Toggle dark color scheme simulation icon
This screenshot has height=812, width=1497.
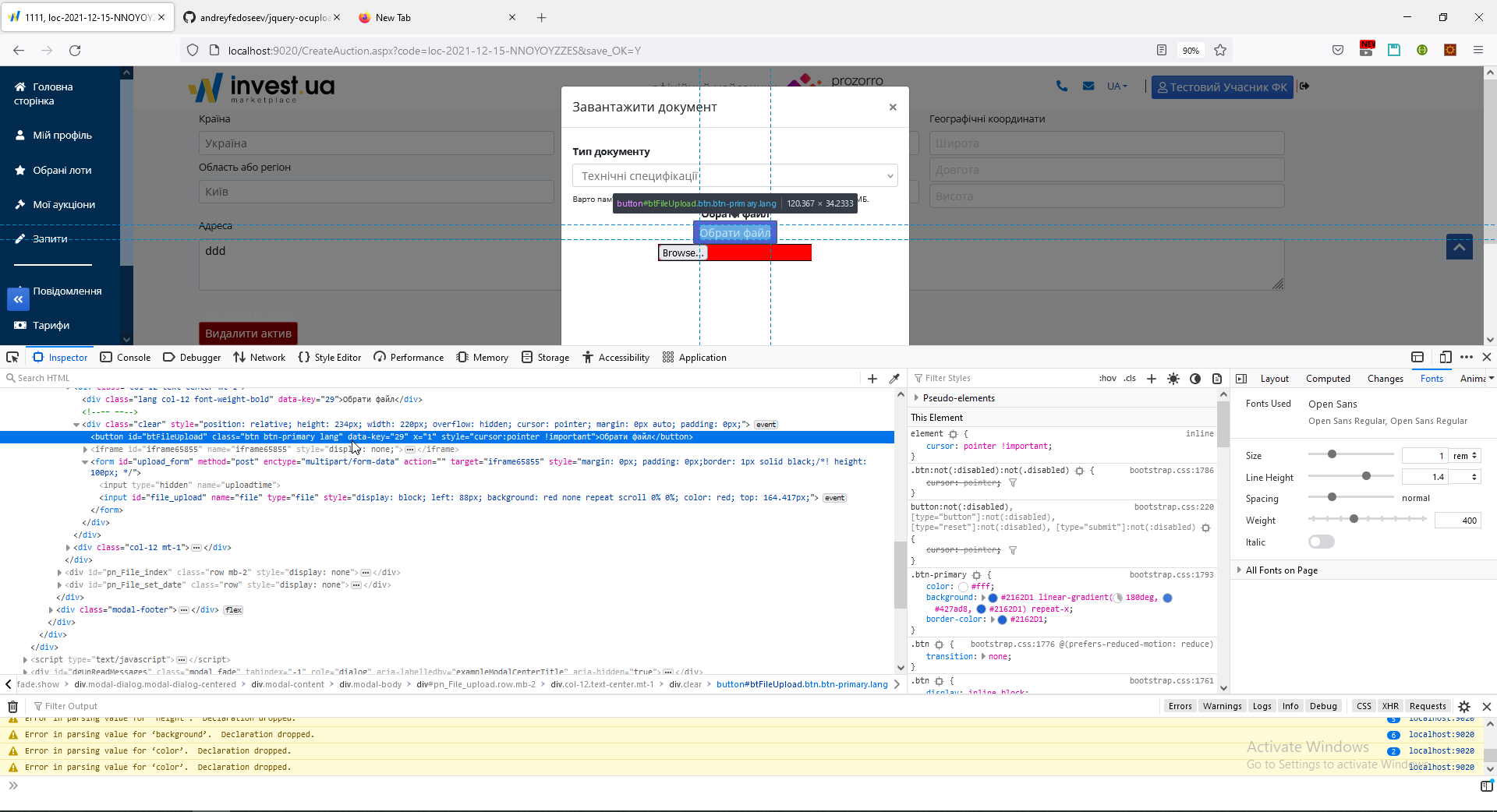(x=1195, y=379)
